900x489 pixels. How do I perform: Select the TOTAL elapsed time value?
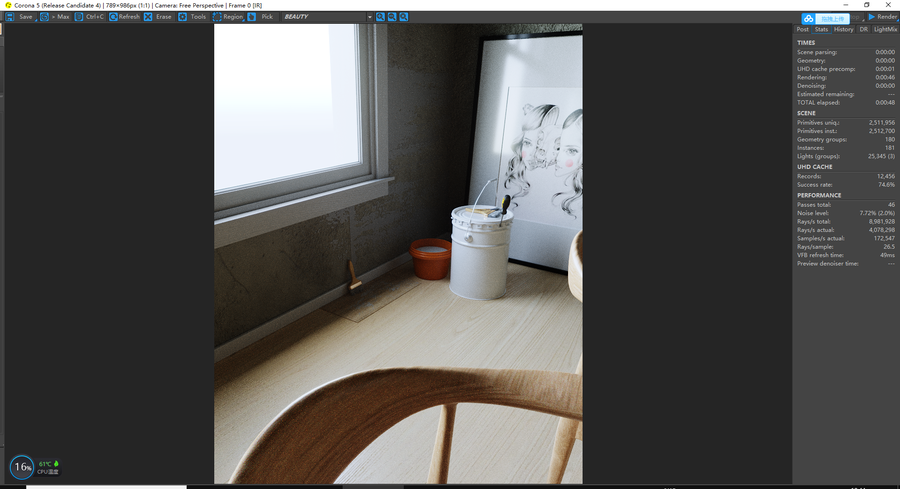pyautogui.click(x=885, y=102)
